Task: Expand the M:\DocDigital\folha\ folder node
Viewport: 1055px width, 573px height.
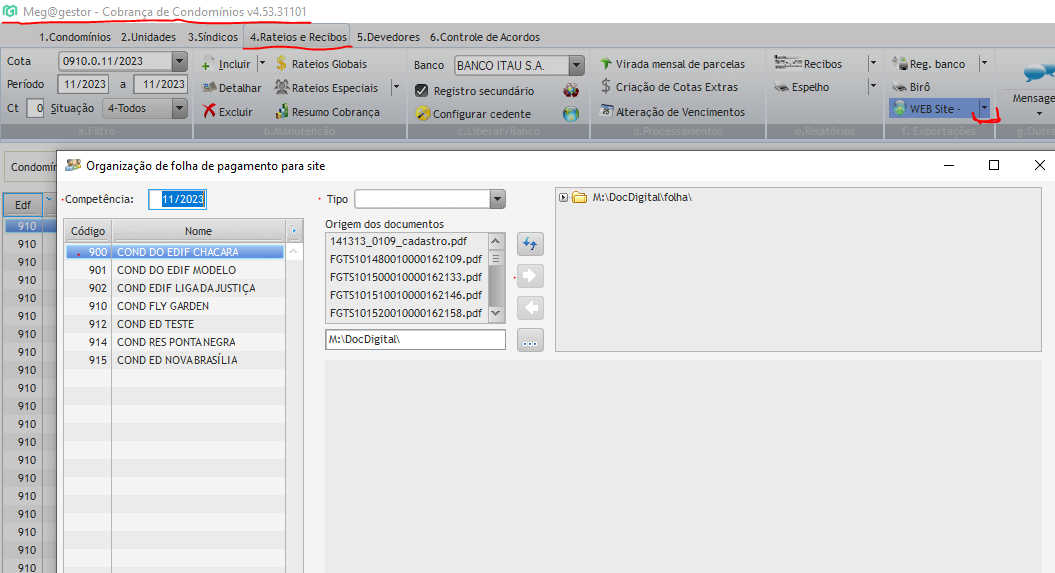Action: click(x=563, y=197)
